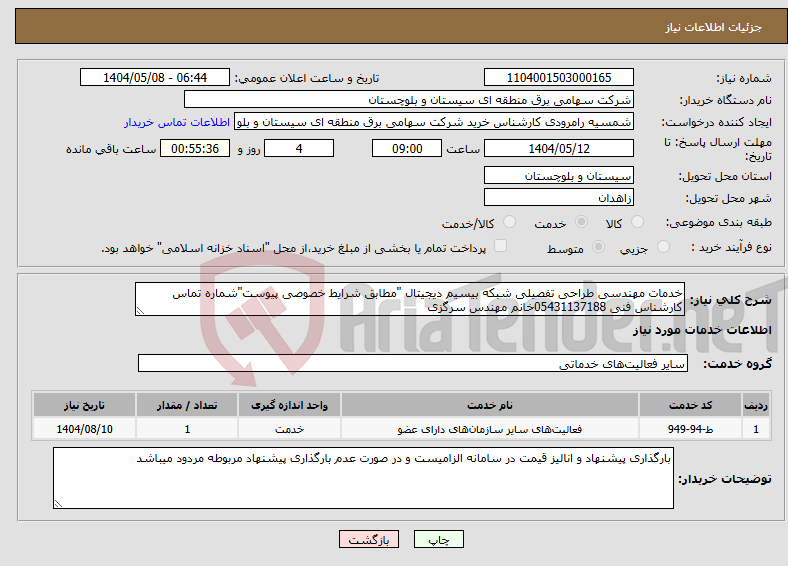
Task: Click the request creator field شمسیه رامرودی
Action: (x=434, y=122)
